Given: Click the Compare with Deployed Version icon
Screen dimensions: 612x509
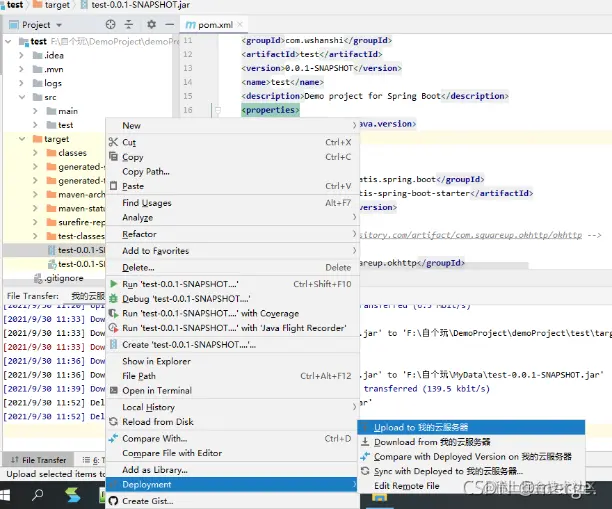Looking at the screenshot, I should tap(365, 456).
